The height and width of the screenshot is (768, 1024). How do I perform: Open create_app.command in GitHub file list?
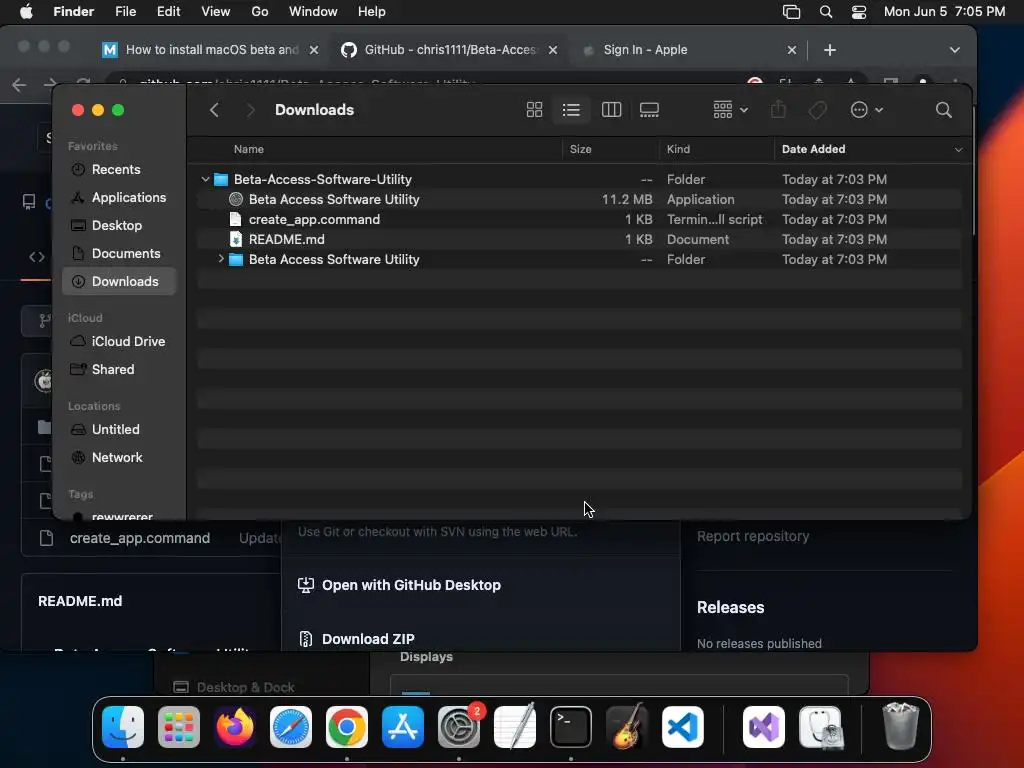(140, 538)
